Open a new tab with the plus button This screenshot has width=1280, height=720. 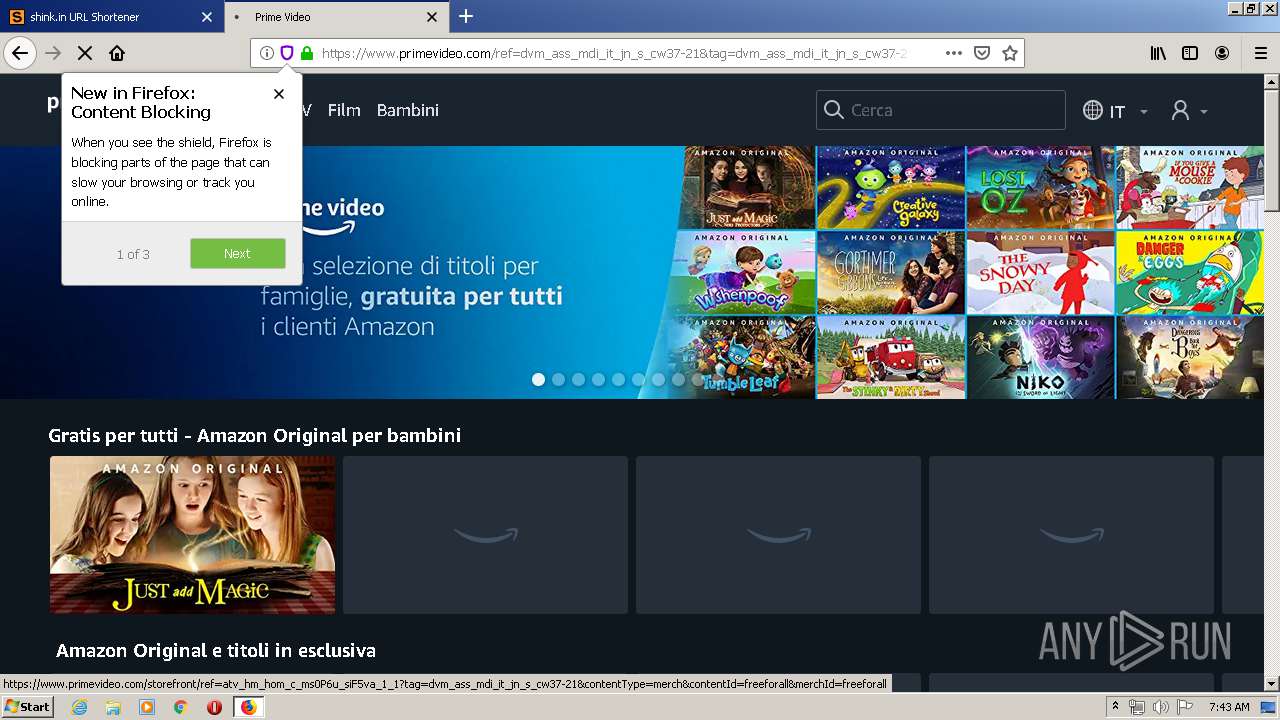click(x=466, y=16)
